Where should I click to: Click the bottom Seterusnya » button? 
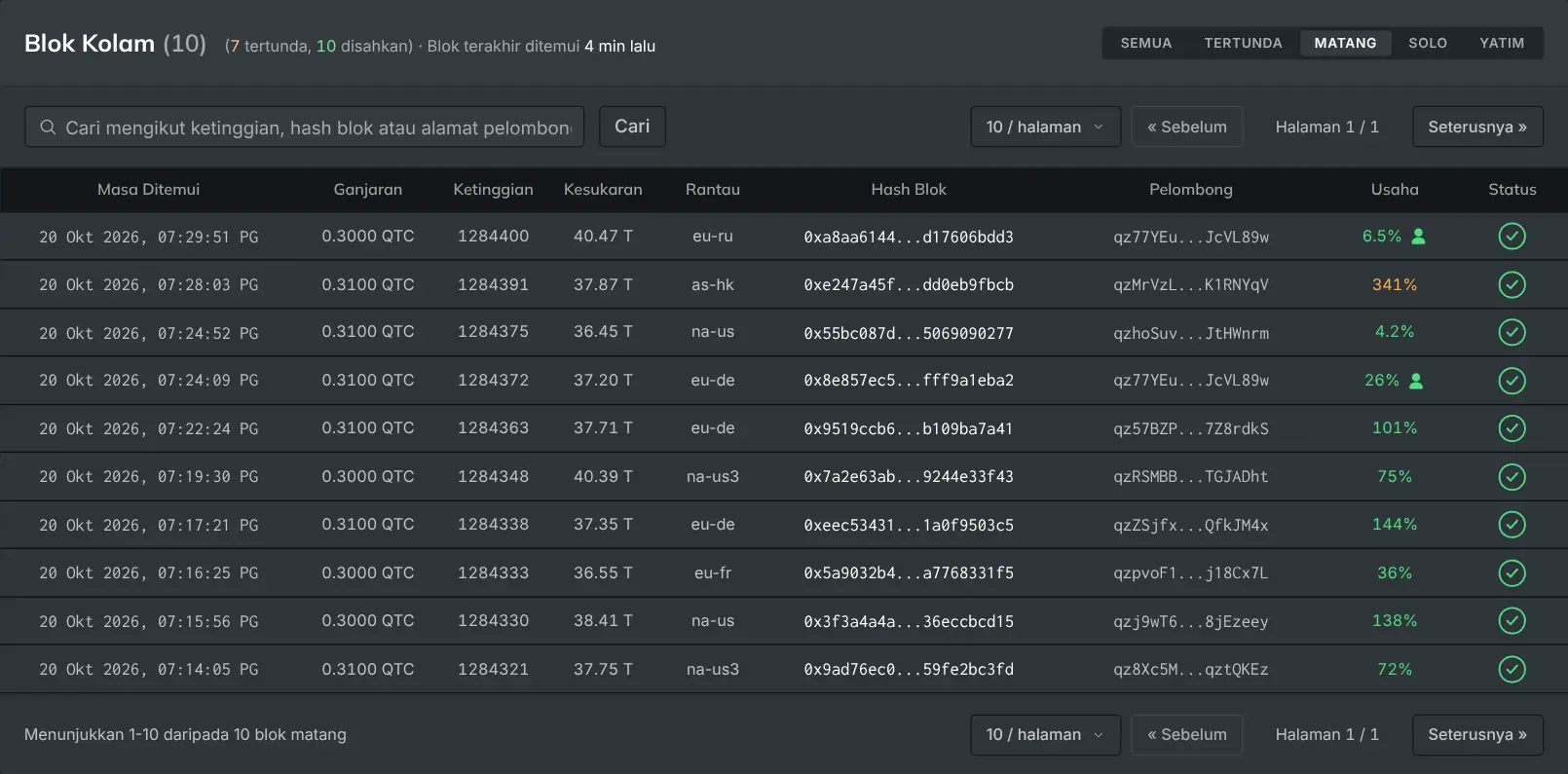(x=1477, y=734)
